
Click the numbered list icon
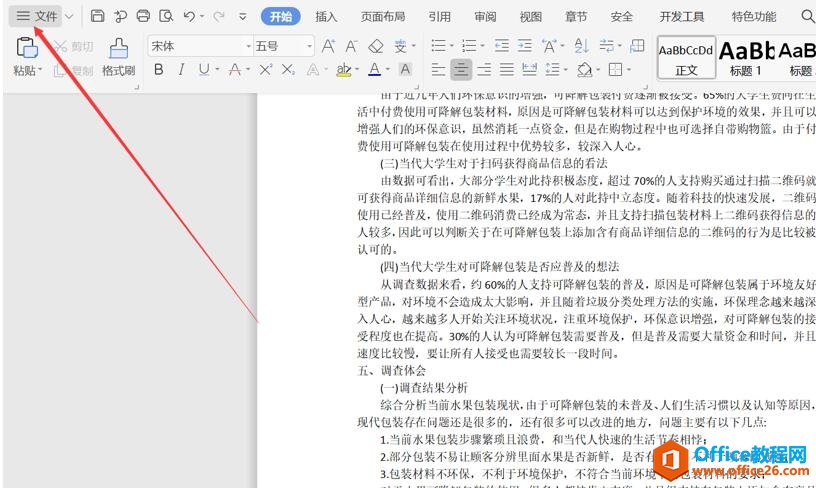[x=469, y=46]
